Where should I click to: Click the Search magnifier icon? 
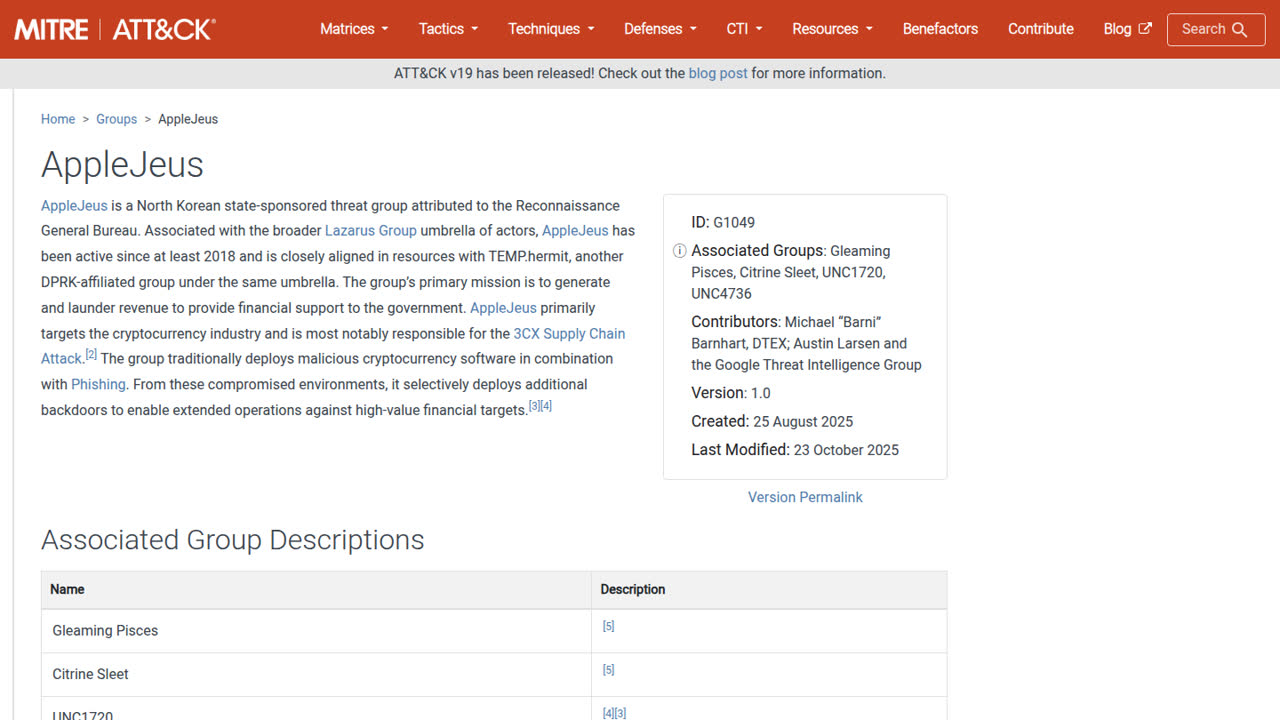coord(1240,30)
